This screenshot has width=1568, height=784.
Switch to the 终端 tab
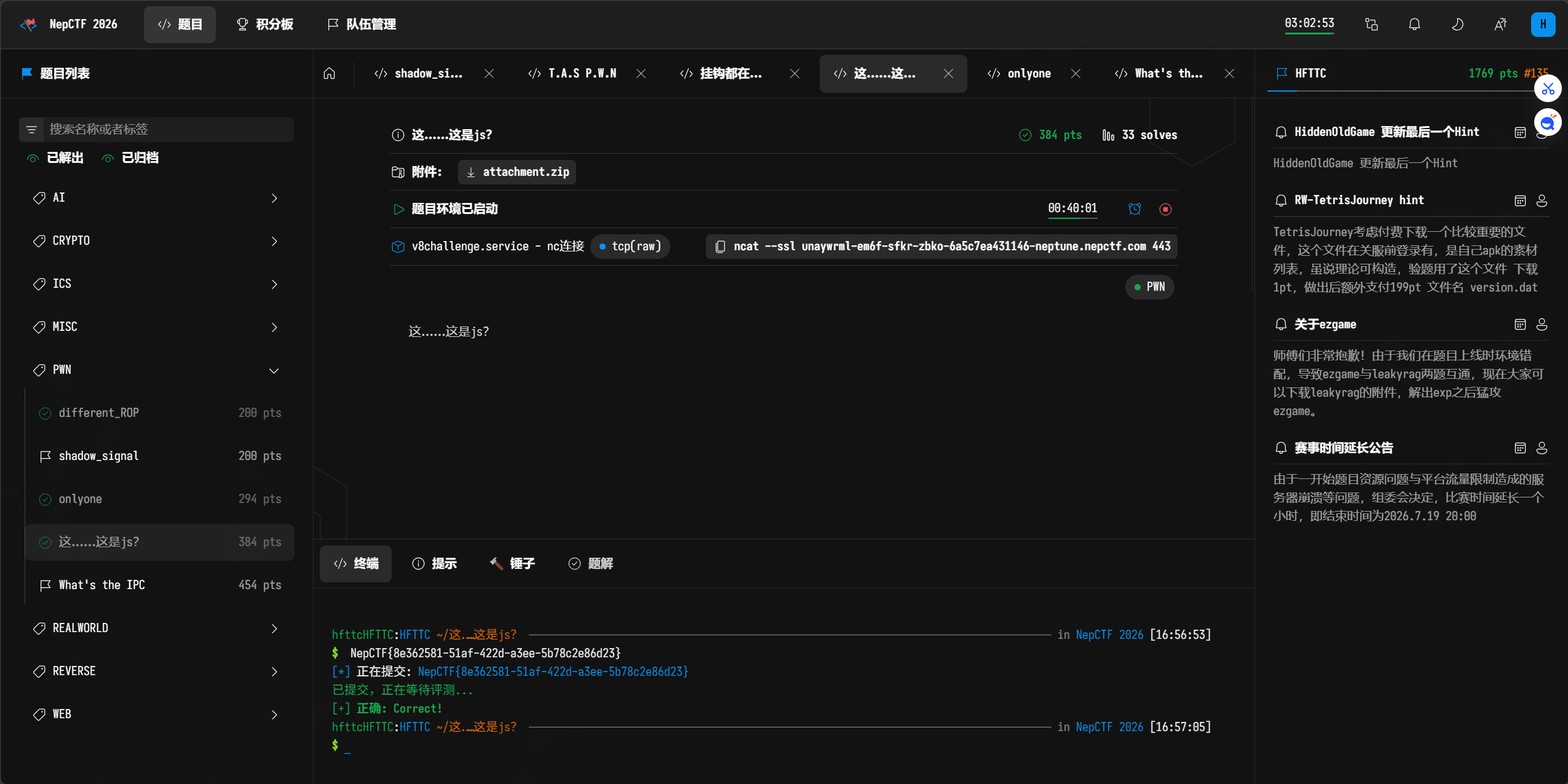pyautogui.click(x=355, y=564)
